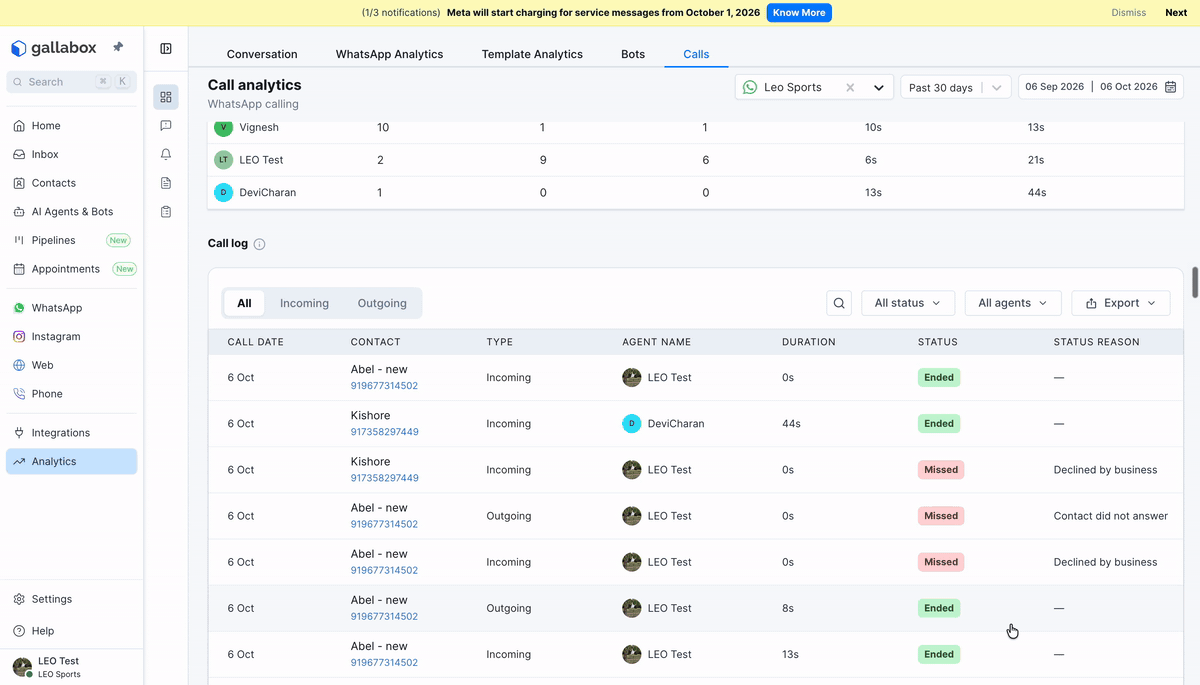Open Appointments from the sidebar
The width and height of the screenshot is (1200, 685).
(x=71, y=269)
